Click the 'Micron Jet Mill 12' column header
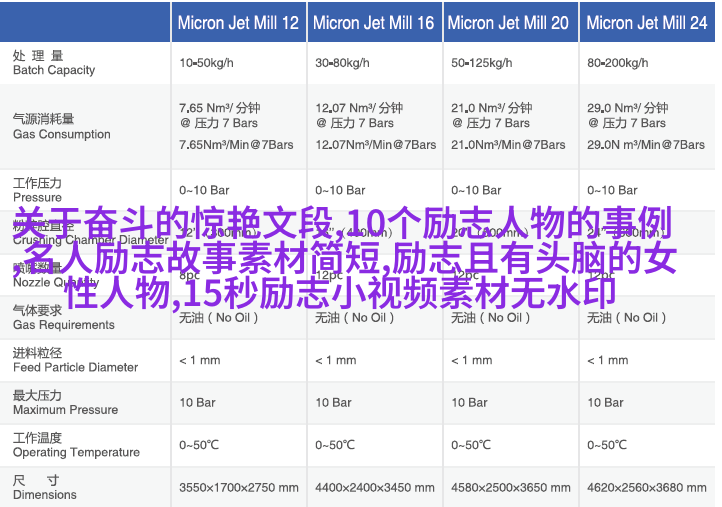Image resolution: width=722 pixels, height=507 pixels. pos(238,23)
